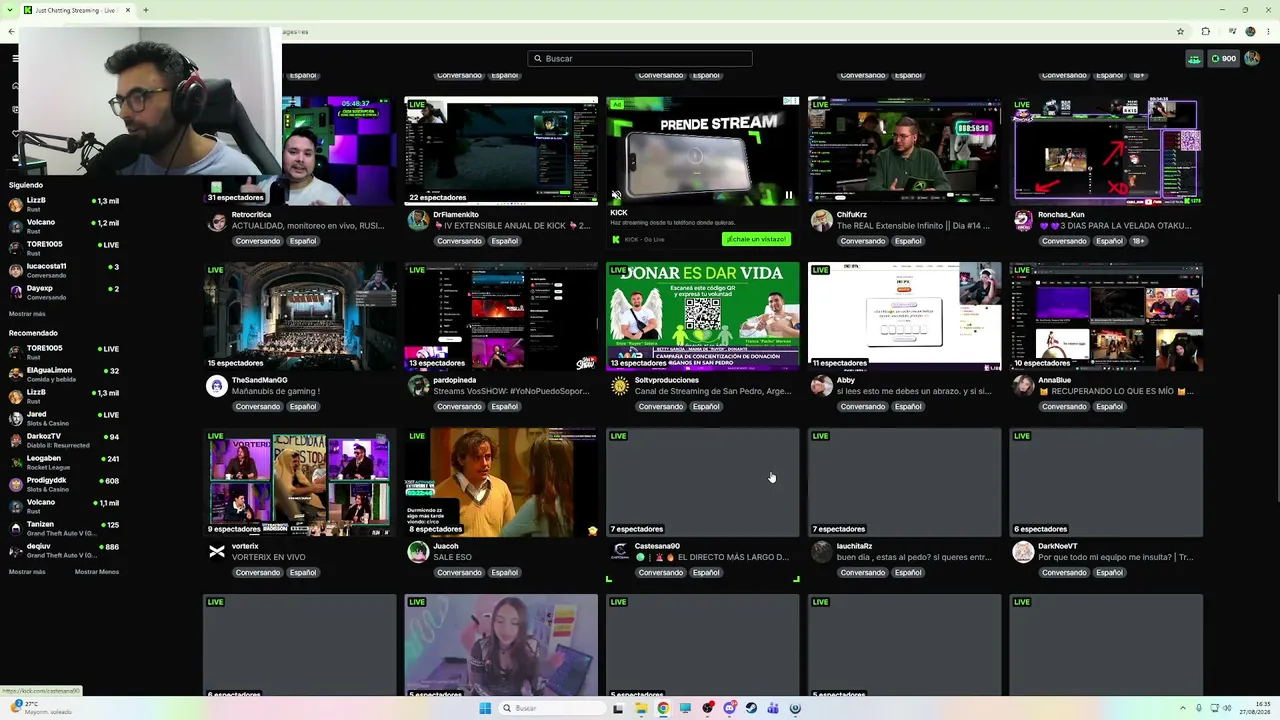Open a new browser tab

tap(145, 10)
